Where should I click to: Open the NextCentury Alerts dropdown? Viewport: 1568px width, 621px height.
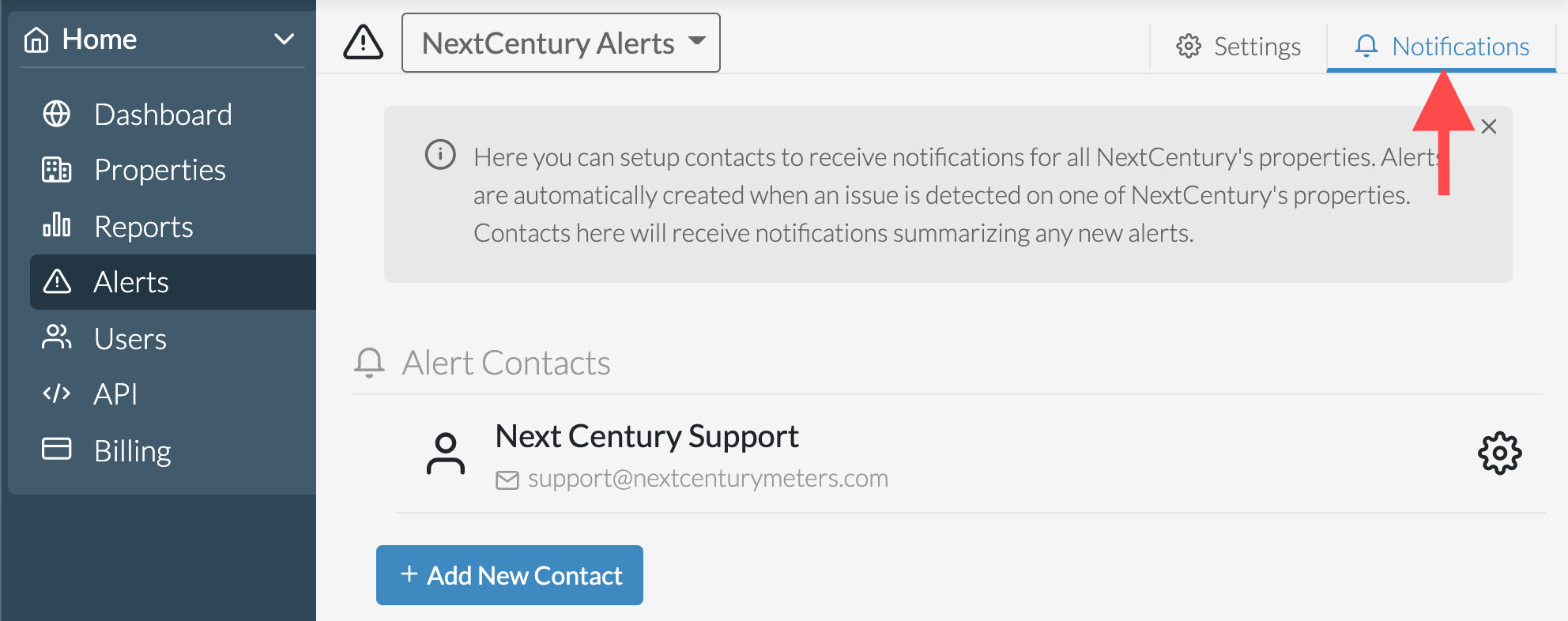click(x=561, y=43)
